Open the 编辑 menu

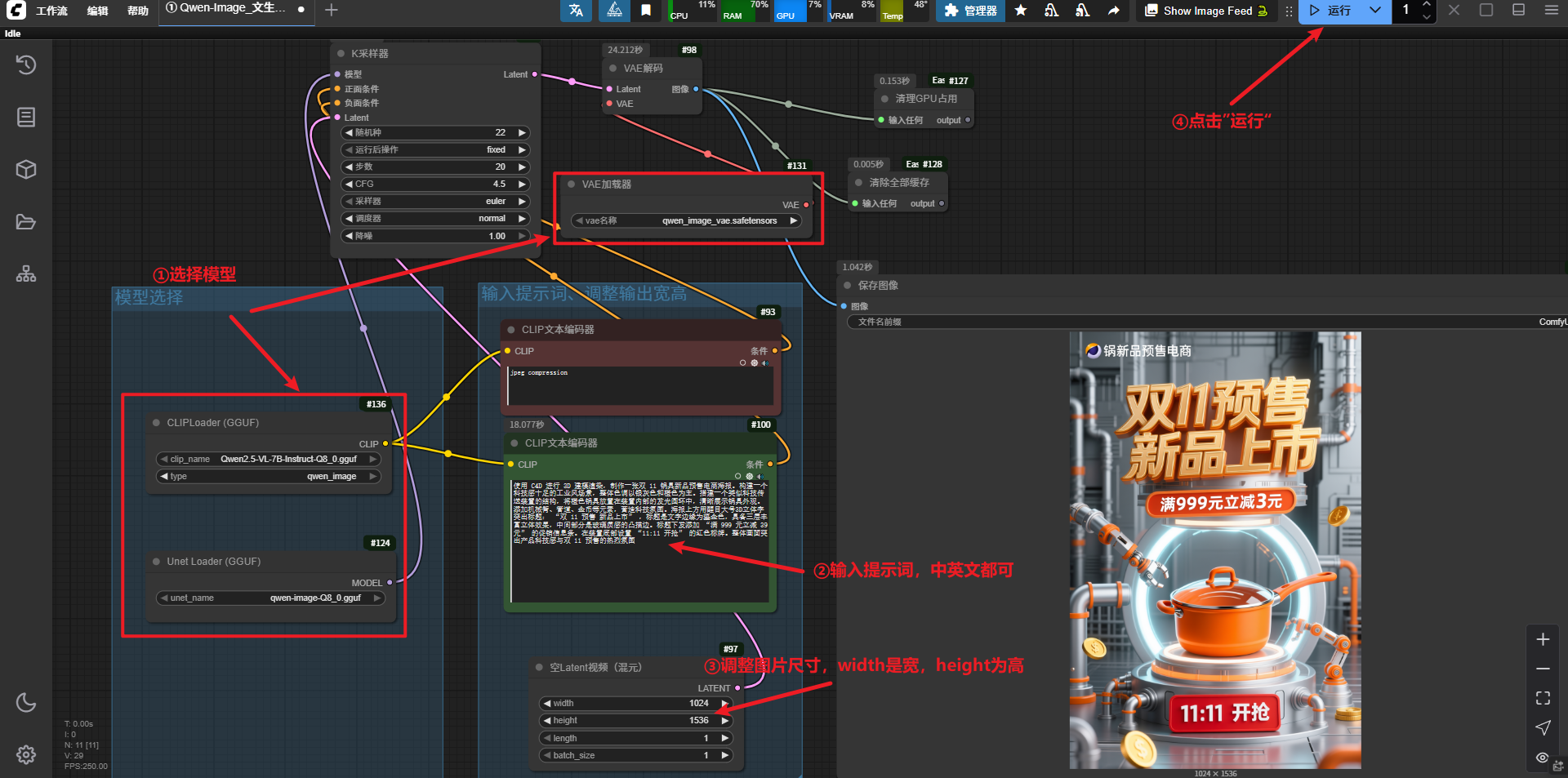pos(97,11)
